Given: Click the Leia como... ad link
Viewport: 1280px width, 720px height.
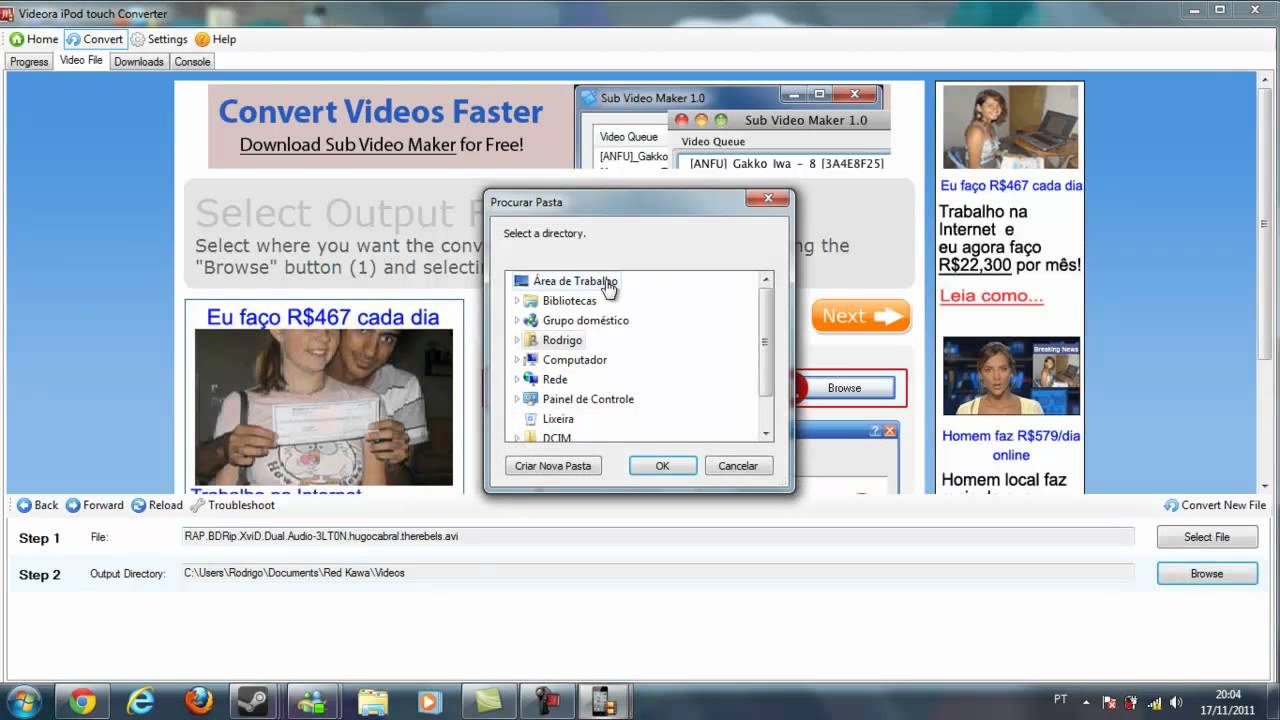Looking at the screenshot, I should pyautogui.click(x=991, y=296).
